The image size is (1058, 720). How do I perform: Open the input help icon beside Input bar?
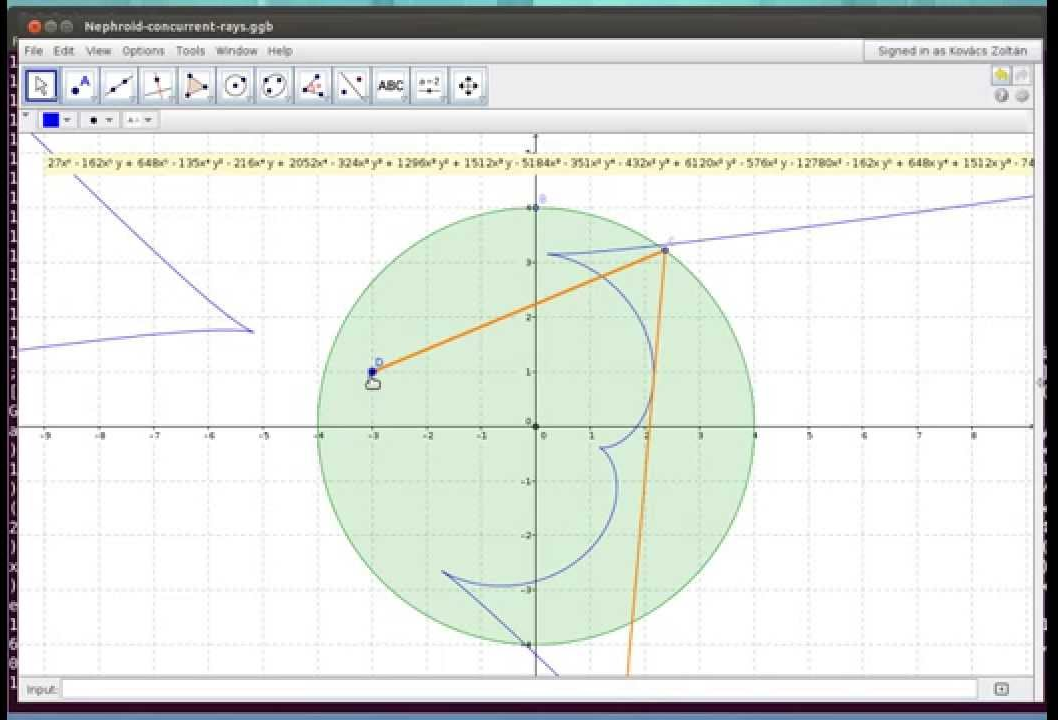click(x=1001, y=688)
